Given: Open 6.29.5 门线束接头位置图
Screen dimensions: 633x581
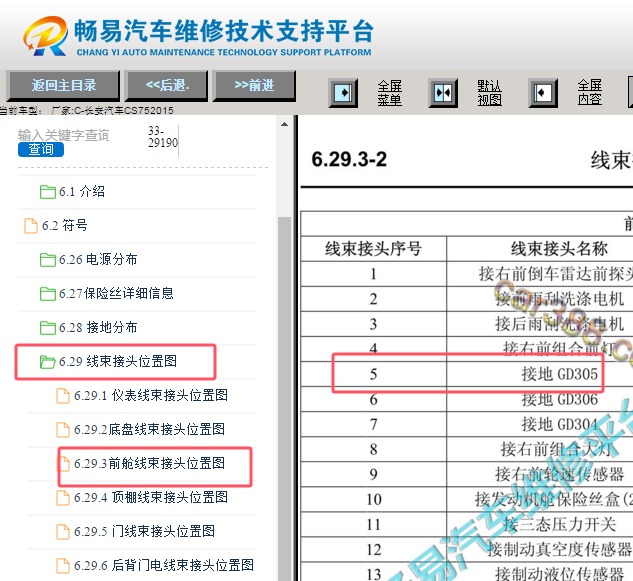Looking at the screenshot, I should [x=144, y=531].
